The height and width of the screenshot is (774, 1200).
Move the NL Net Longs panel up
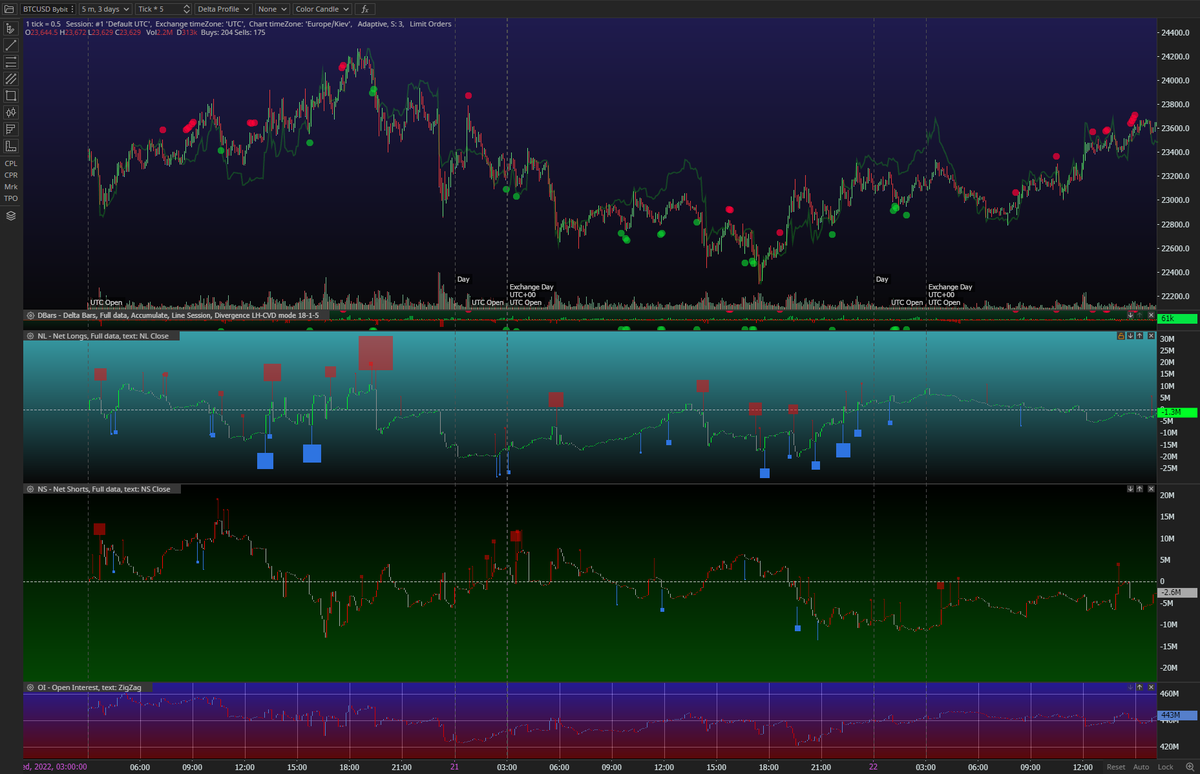click(1140, 336)
